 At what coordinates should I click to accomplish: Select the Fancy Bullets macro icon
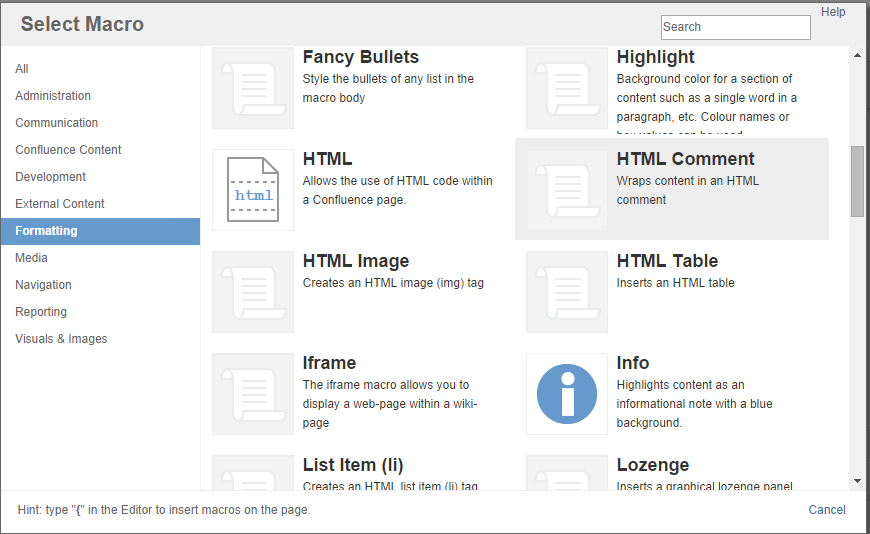coord(253,88)
